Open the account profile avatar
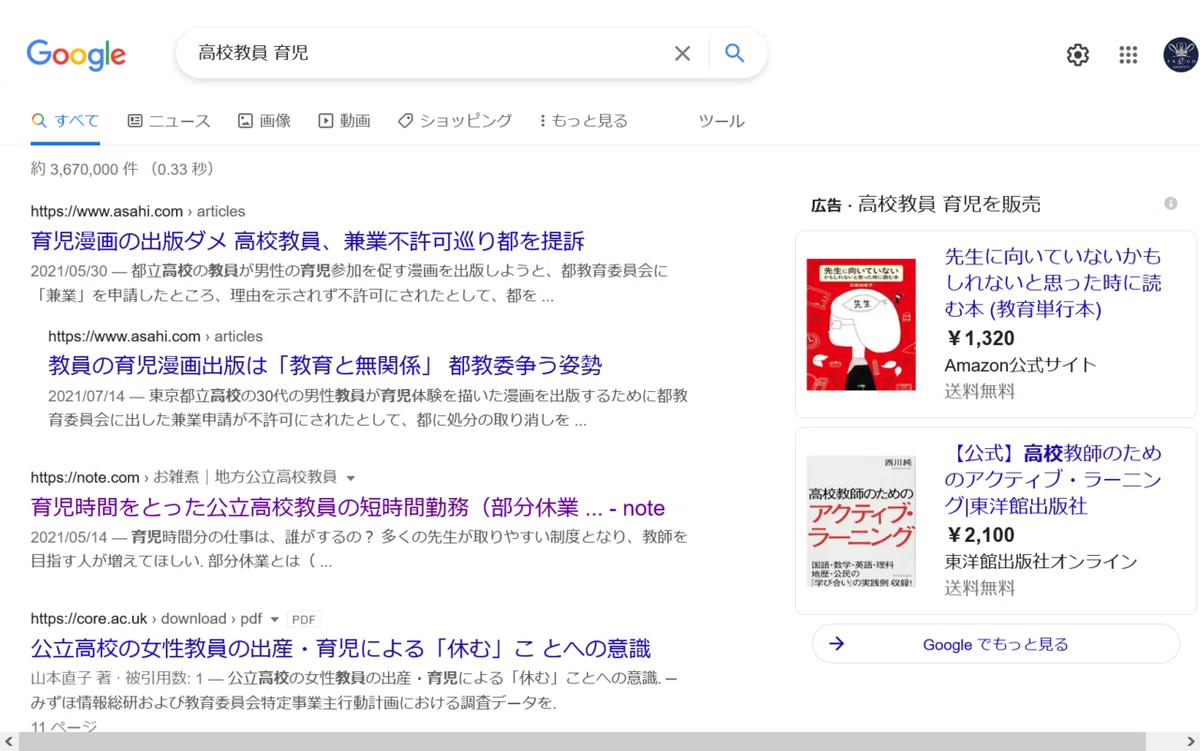1200x751 pixels. point(1180,55)
